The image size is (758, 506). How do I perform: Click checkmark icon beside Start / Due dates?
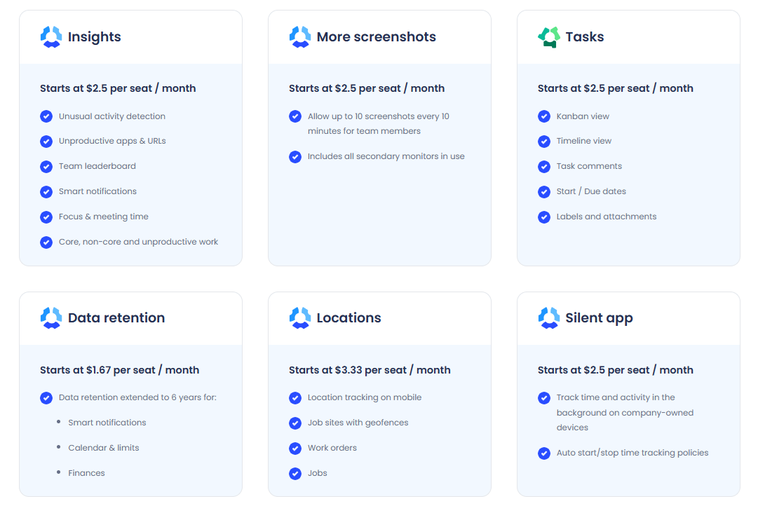coord(544,192)
